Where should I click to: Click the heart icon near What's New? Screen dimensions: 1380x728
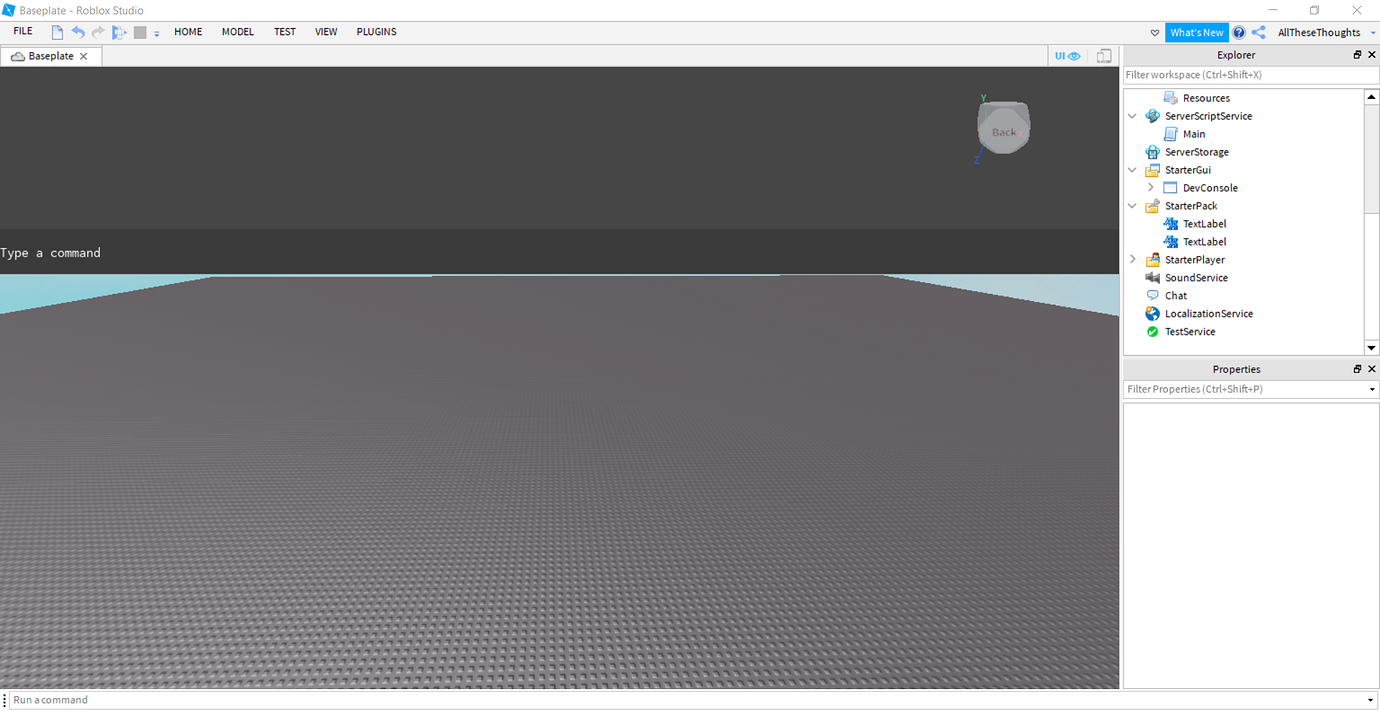tap(1155, 33)
